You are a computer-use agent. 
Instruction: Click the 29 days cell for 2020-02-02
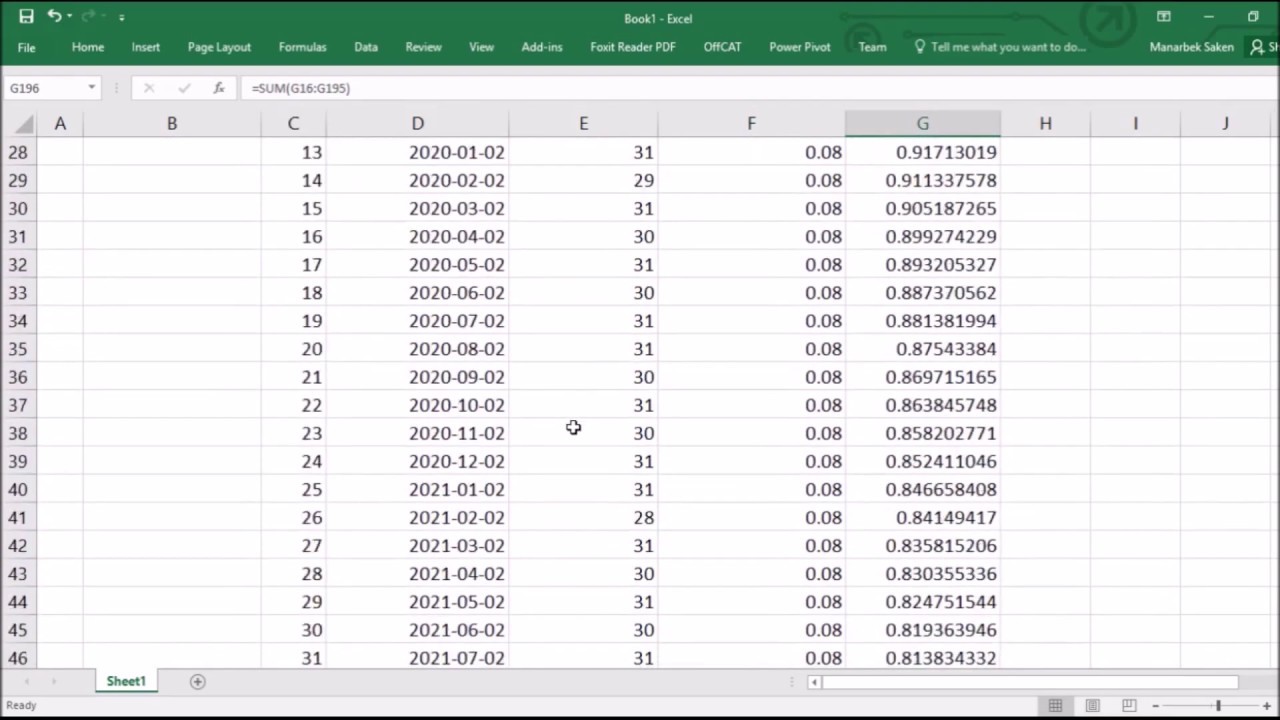click(x=583, y=180)
